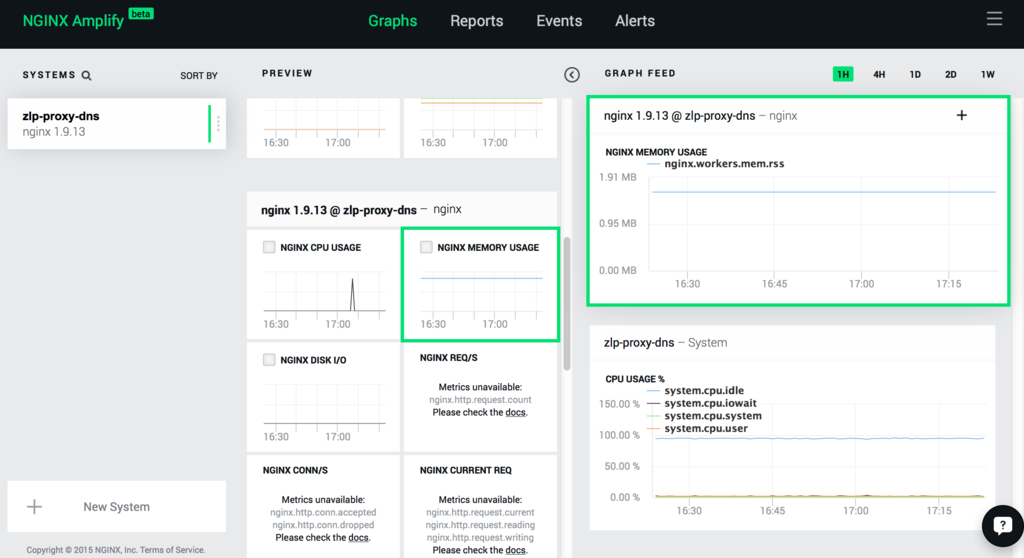Select the 1D time range
This screenshot has width=1024, height=558.
click(x=915, y=74)
